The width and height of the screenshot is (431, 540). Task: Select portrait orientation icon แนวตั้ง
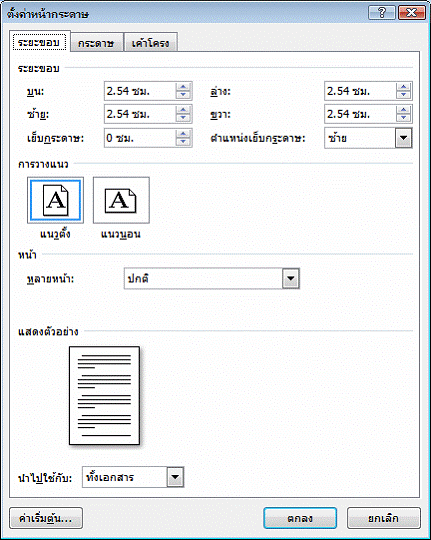click(55, 200)
